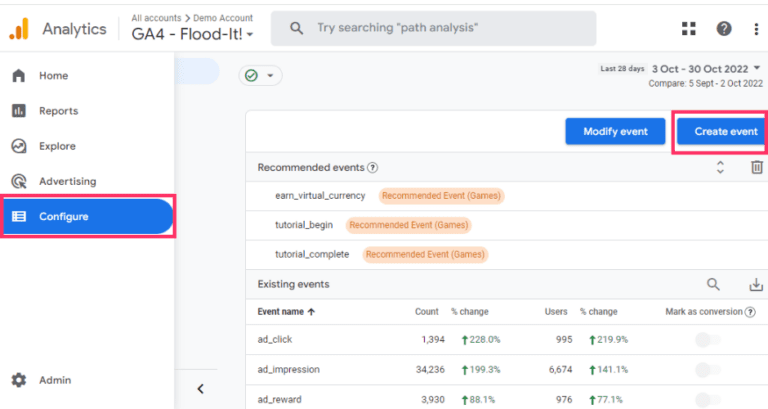The width and height of the screenshot is (768, 409).
Task: Open the GA4 - Flood-It! property dropdown
Action: (192, 34)
